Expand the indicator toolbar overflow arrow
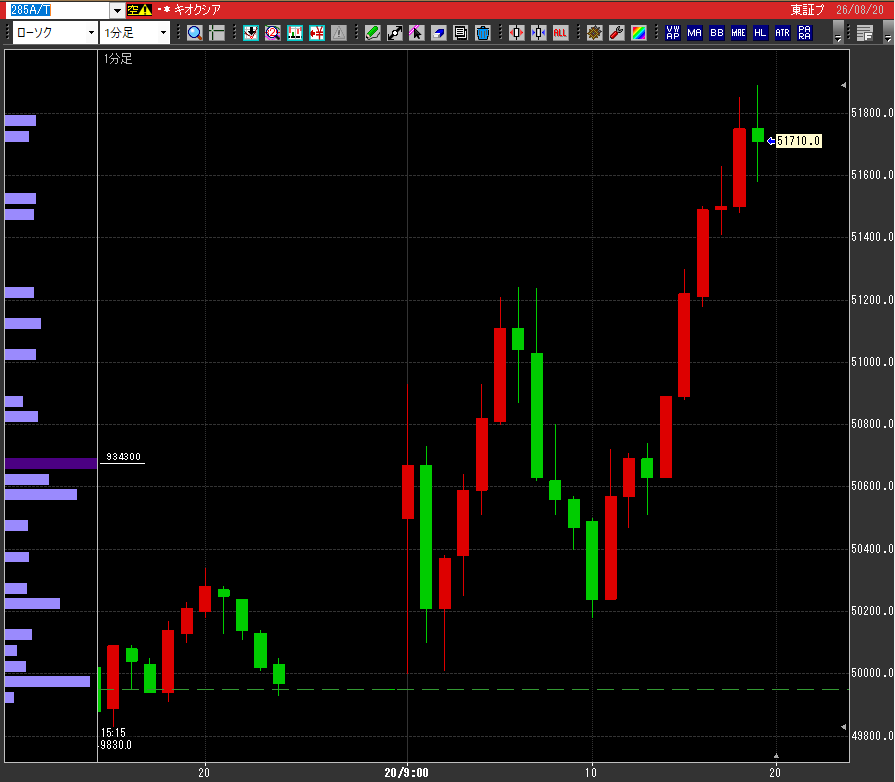Screen dimensions: 895x782 (838, 33)
